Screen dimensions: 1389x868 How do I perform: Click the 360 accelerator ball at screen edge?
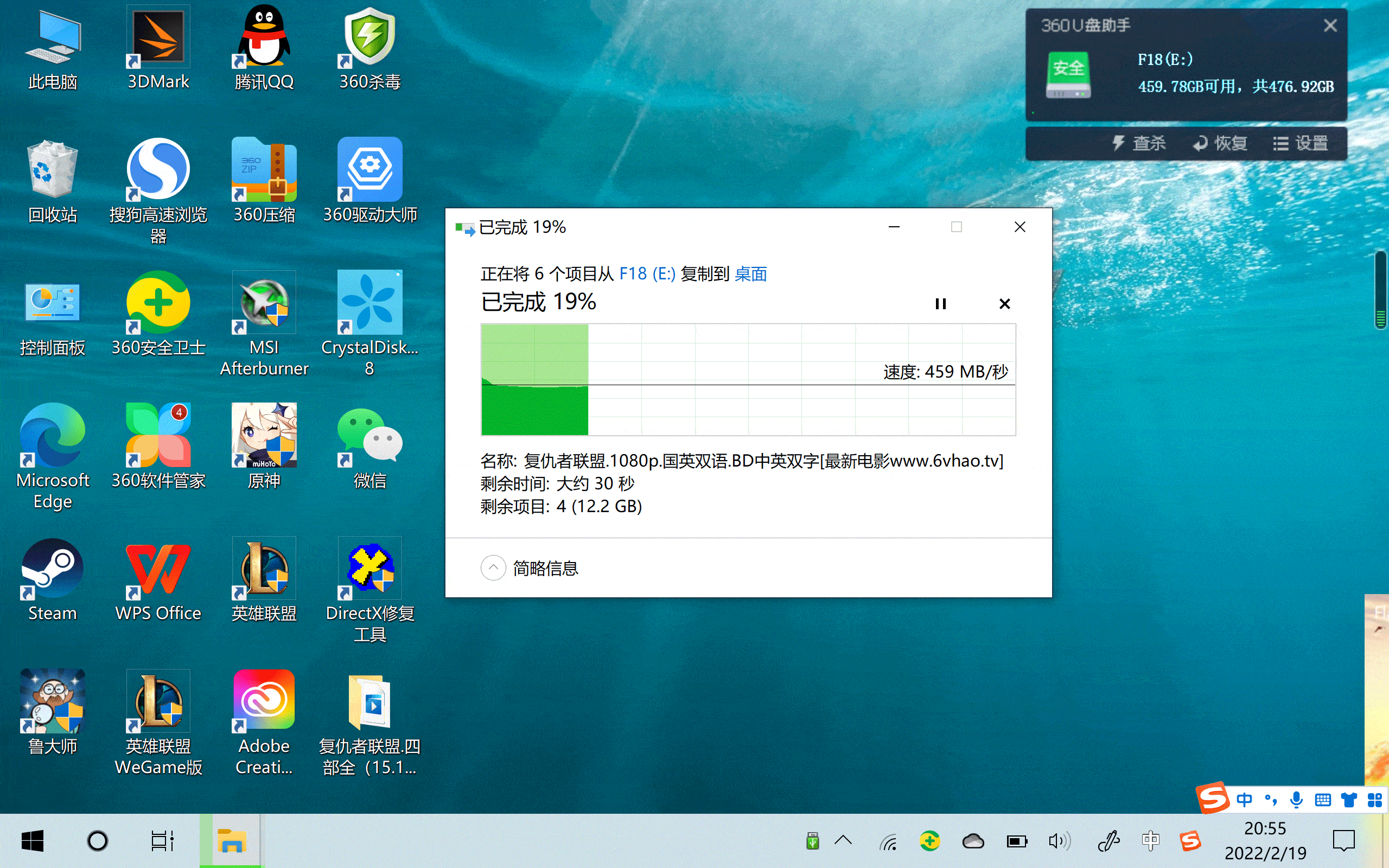pyautogui.click(x=1381, y=290)
